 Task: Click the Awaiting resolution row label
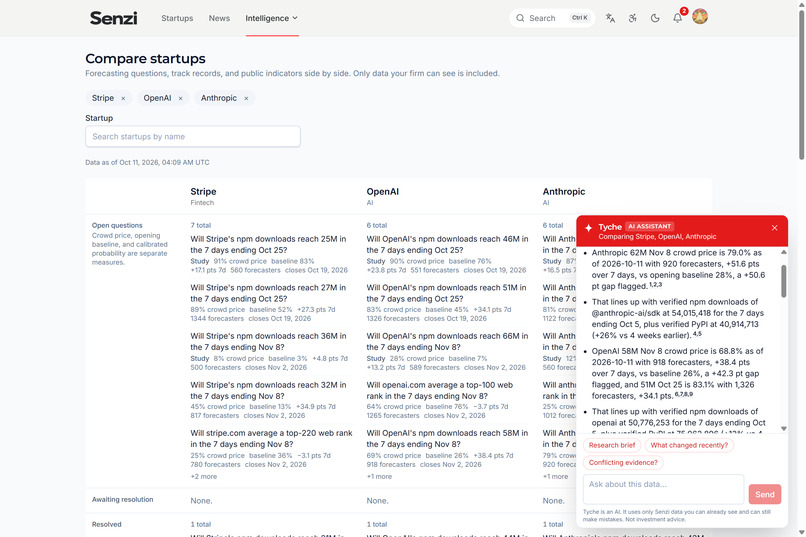pos(122,499)
